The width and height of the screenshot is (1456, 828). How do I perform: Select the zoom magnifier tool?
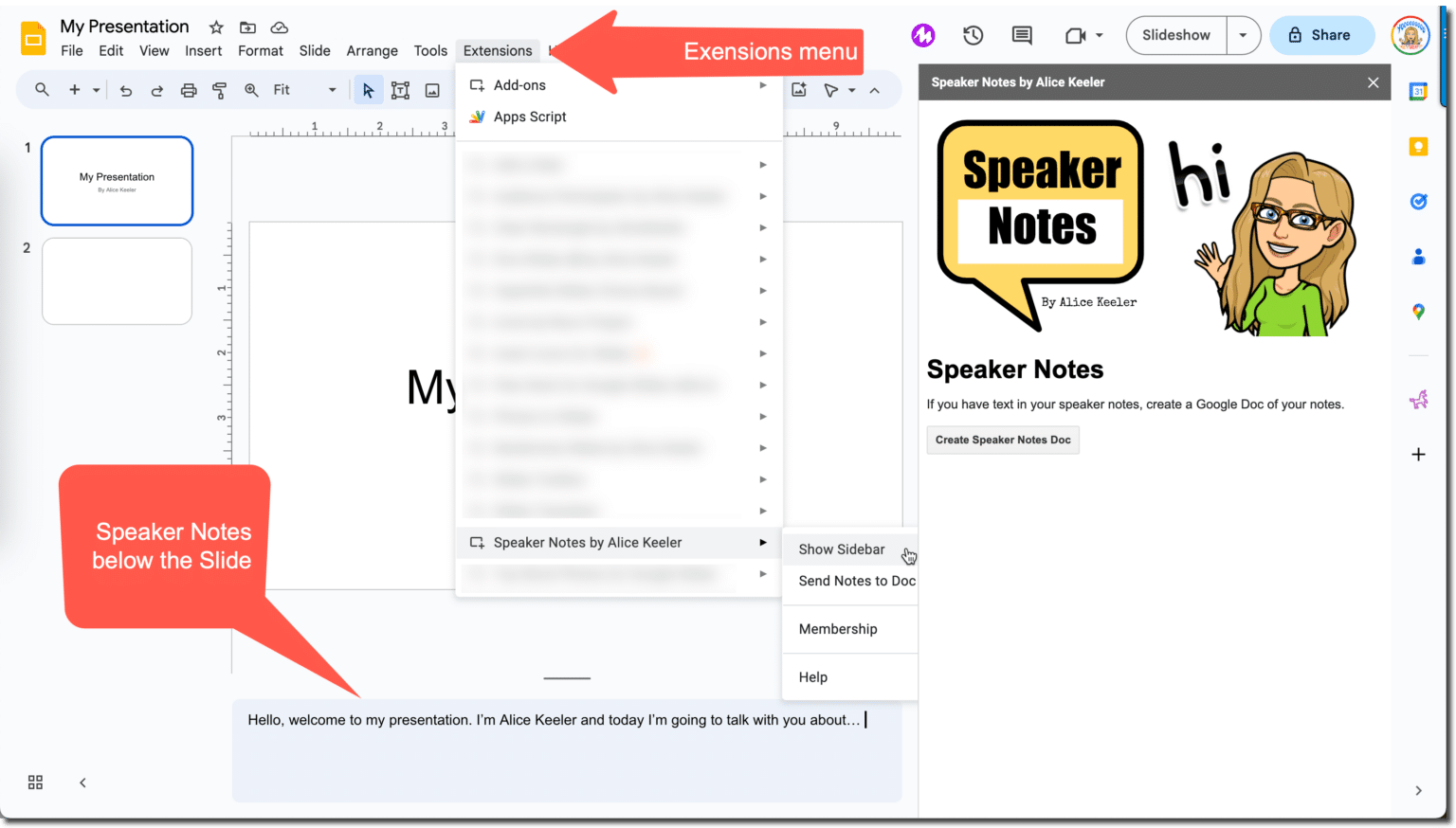251,90
